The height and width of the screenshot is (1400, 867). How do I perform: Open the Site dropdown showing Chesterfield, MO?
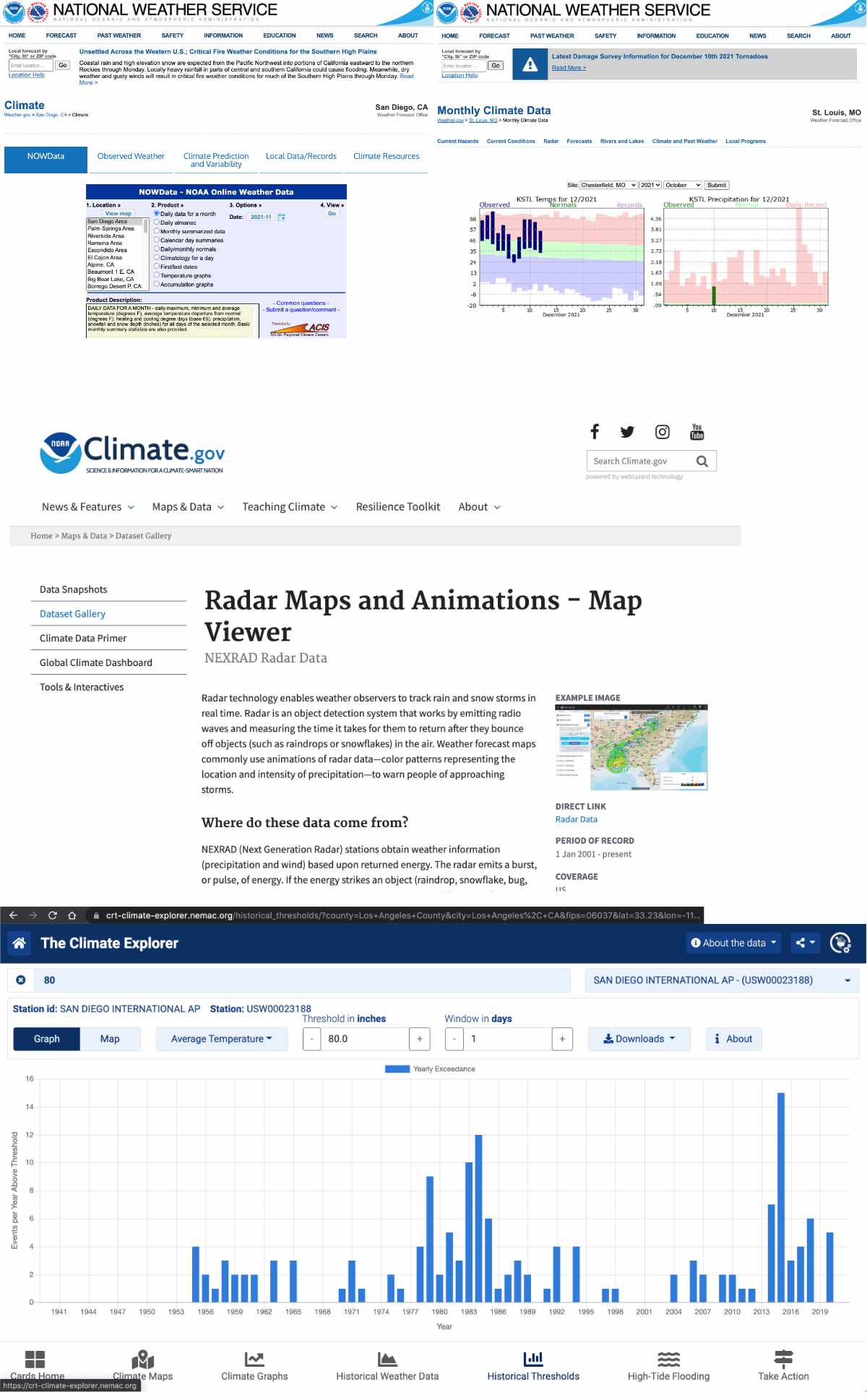608,185
